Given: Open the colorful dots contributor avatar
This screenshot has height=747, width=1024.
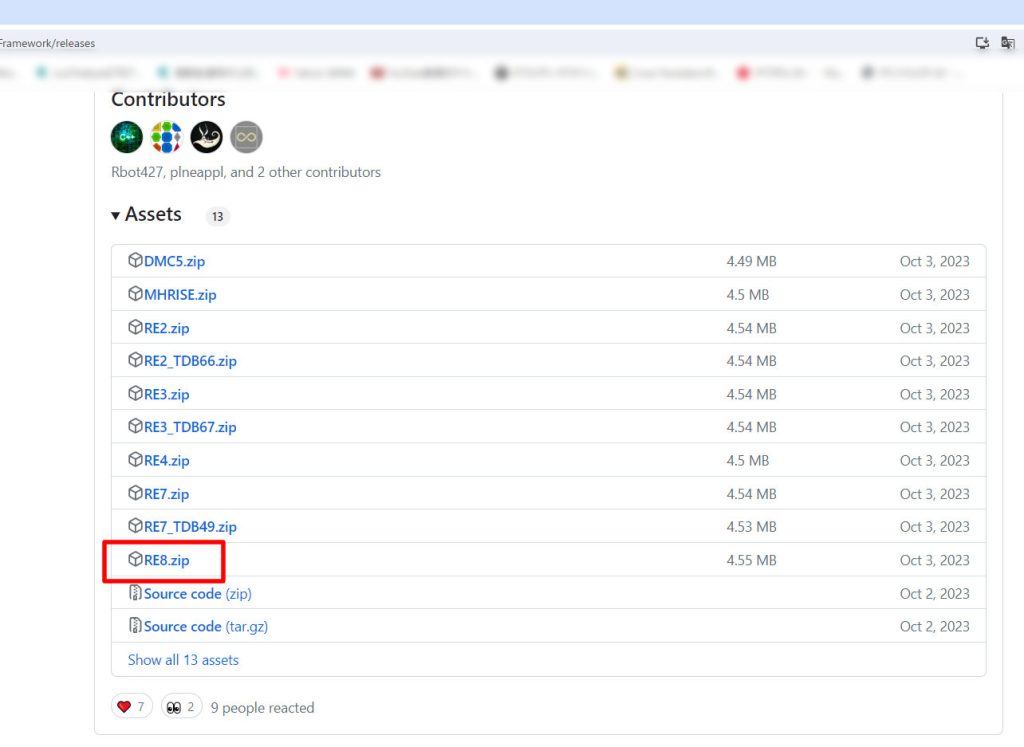Looking at the screenshot, I should (x=167, y=137).
